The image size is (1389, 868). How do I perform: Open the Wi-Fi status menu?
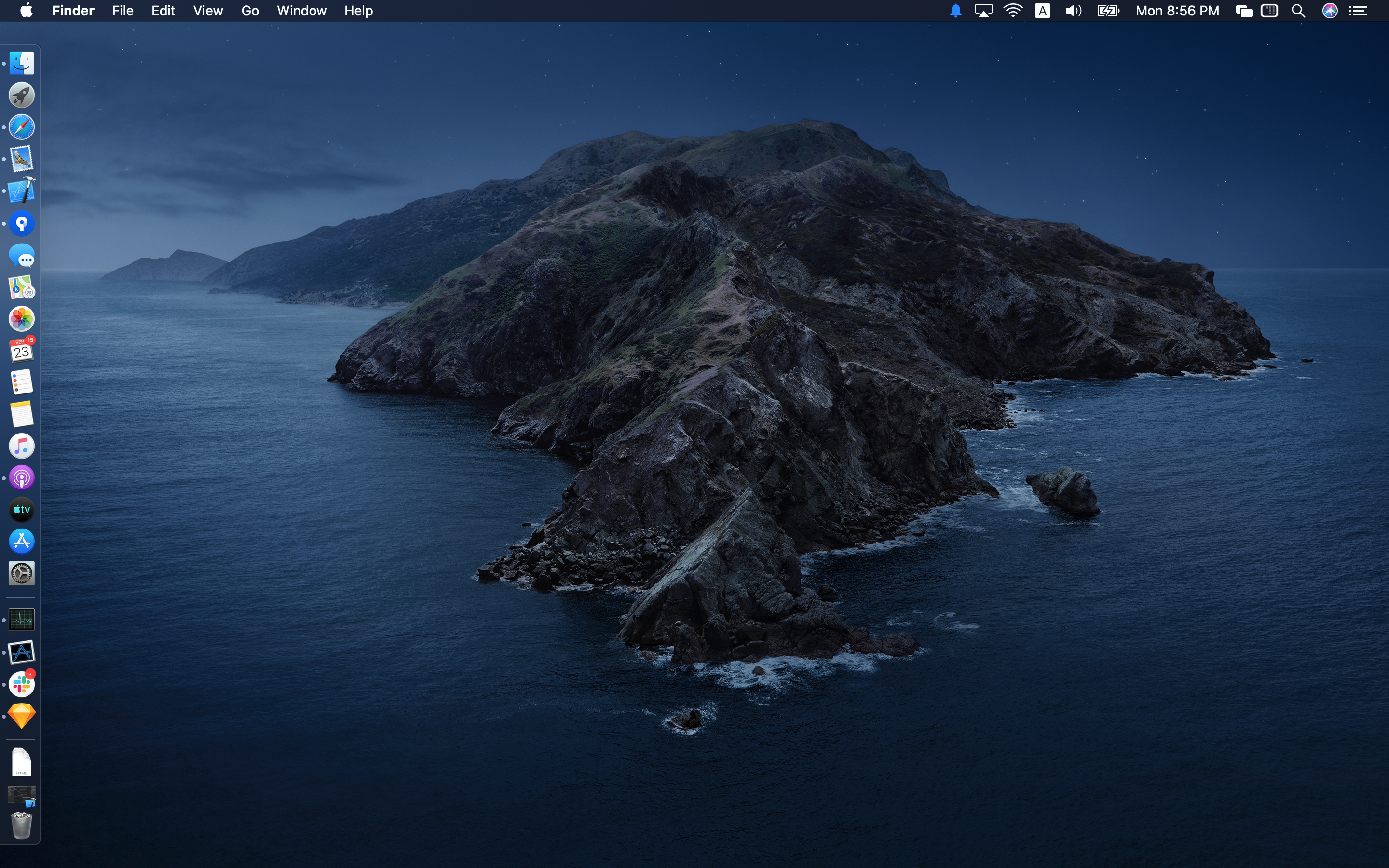[x=1013, y=11]
